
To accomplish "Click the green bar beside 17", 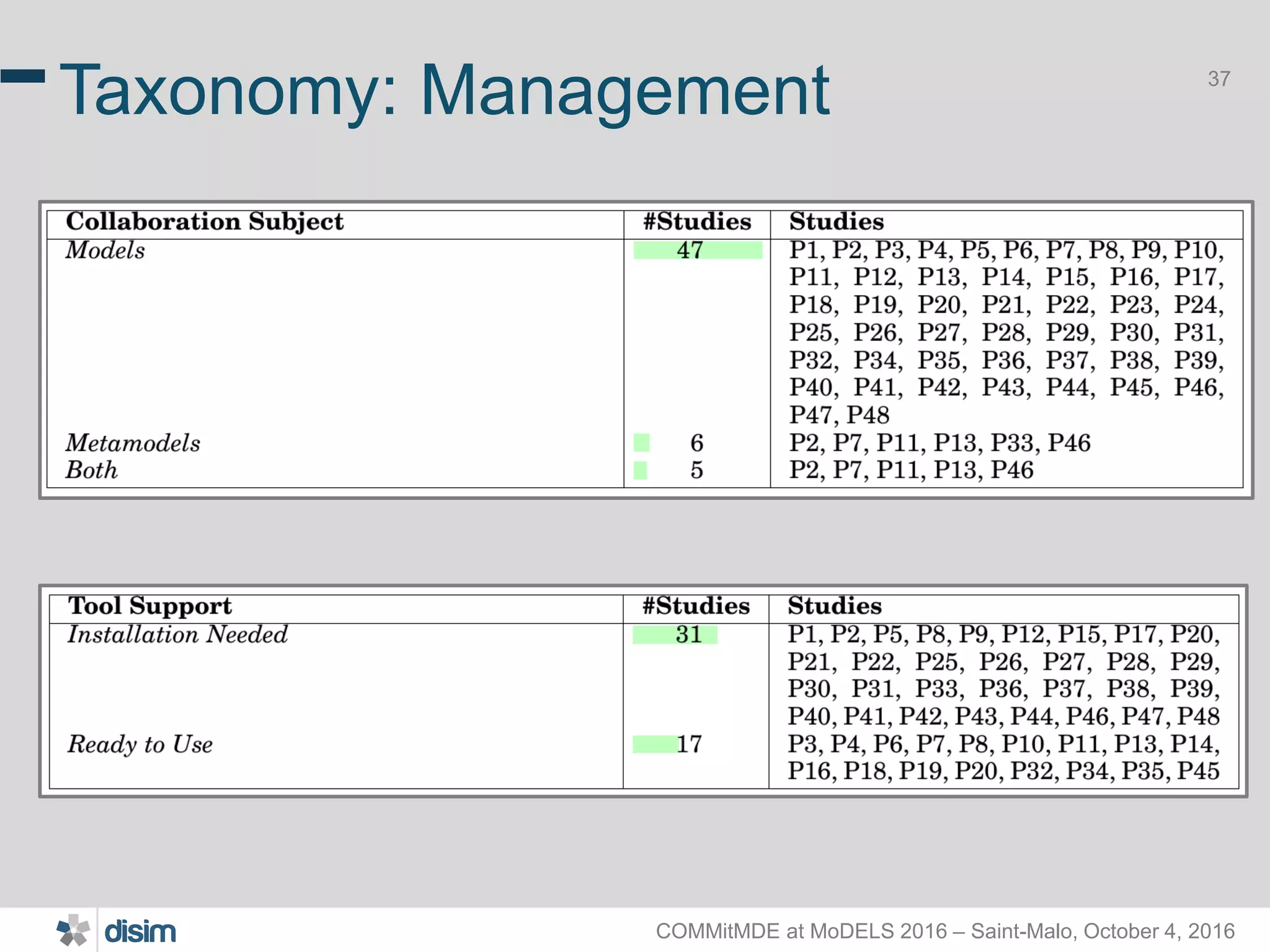I will [655, 744].
